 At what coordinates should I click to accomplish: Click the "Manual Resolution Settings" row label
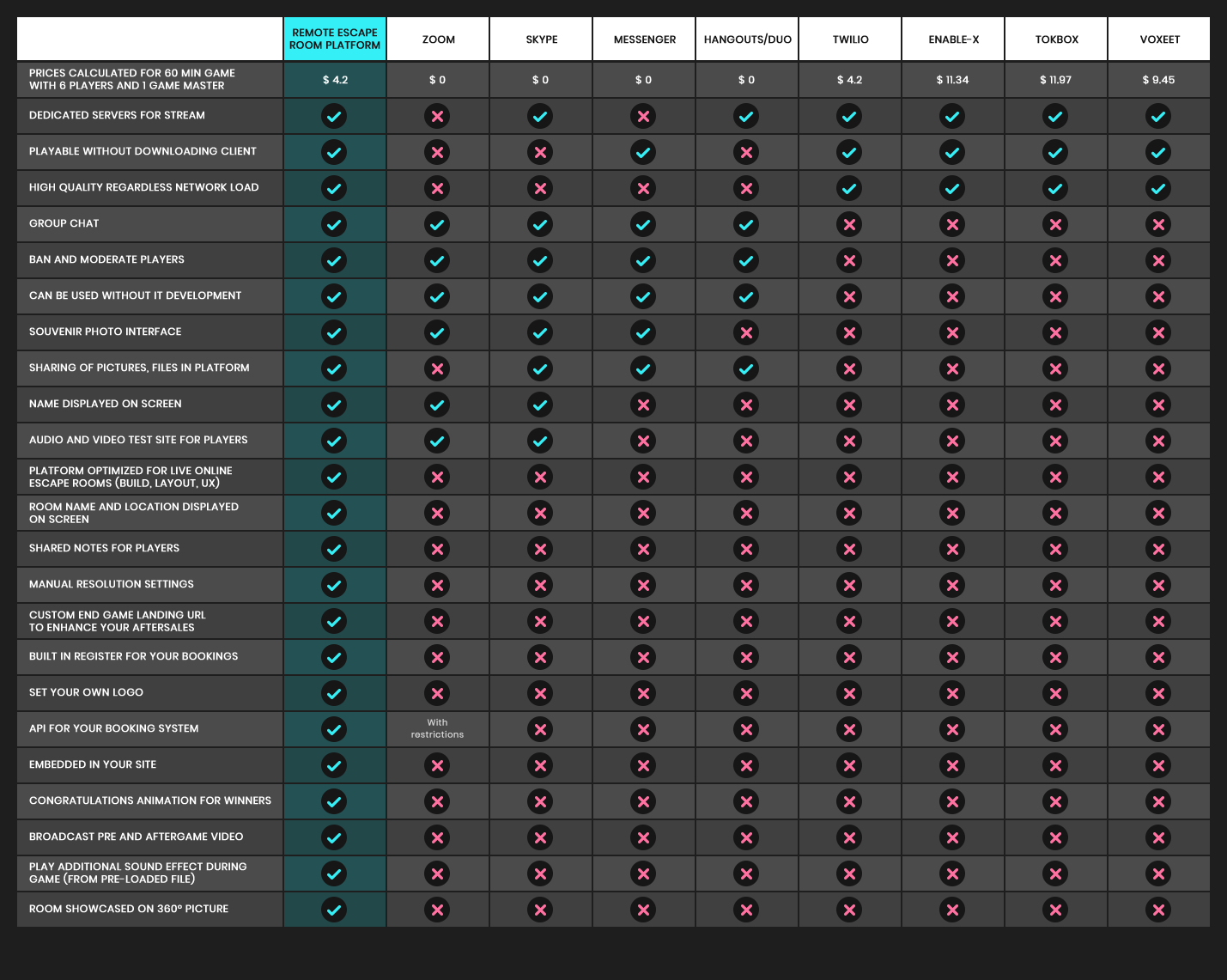[112, 584]
